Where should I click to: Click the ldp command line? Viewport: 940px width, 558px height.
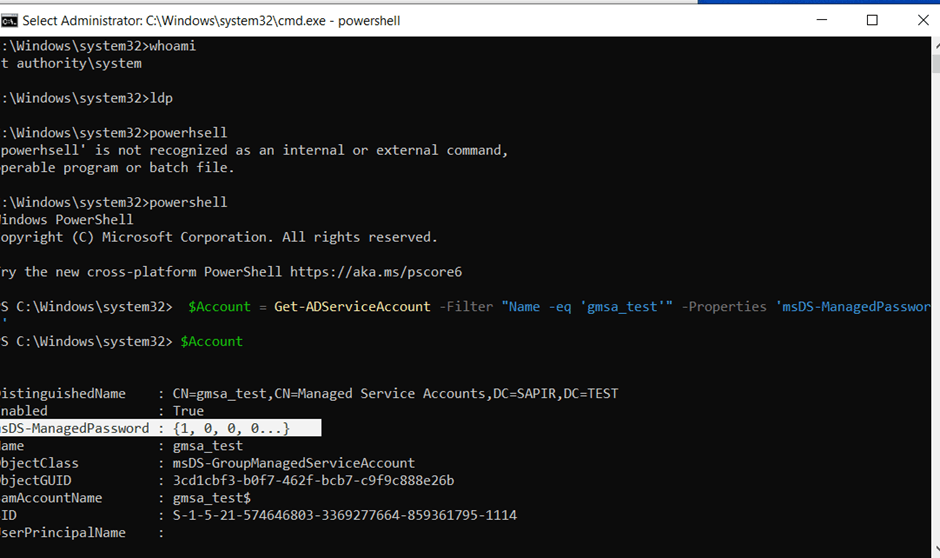(160, 98)
